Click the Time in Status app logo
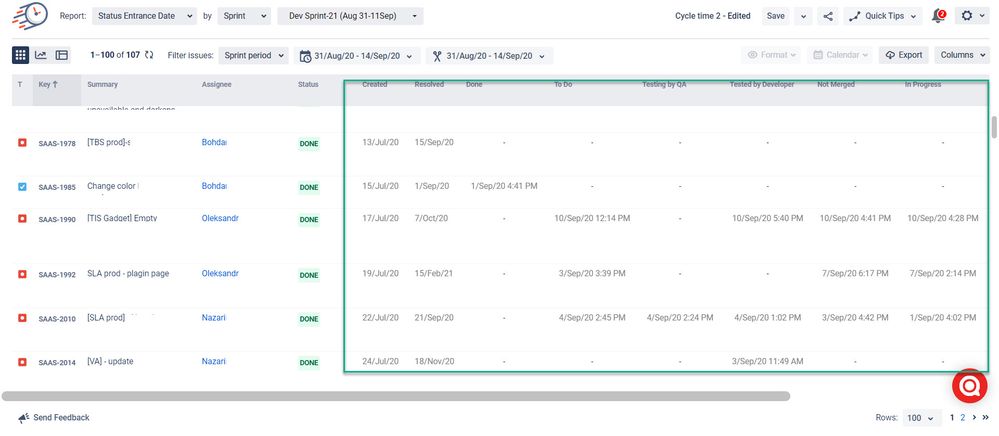999x436 pixels. click(x=30, y=15)
